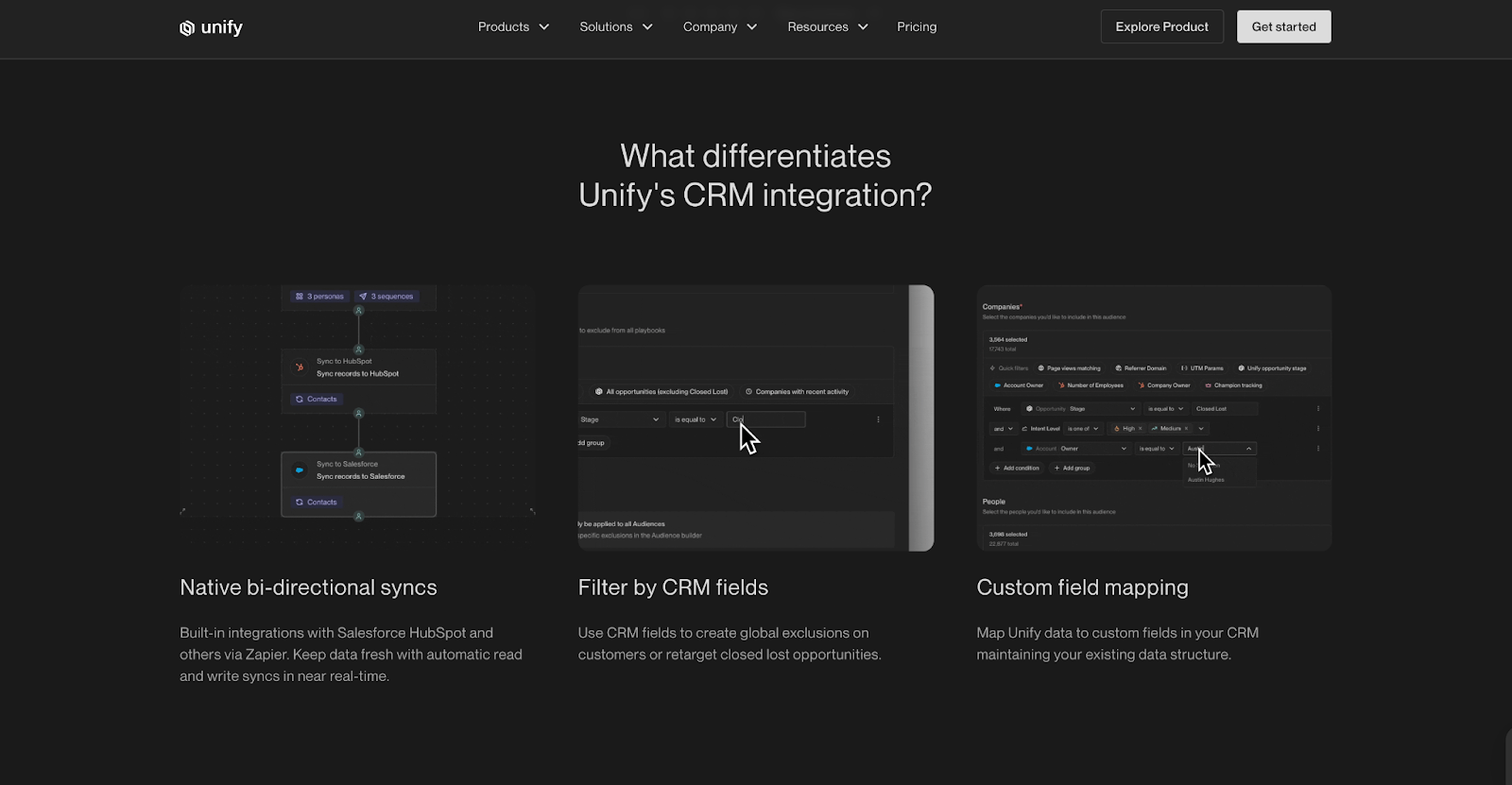Expand the Company menu
The width and height of the screenshot is (1512, 785).
click(720, 26)
